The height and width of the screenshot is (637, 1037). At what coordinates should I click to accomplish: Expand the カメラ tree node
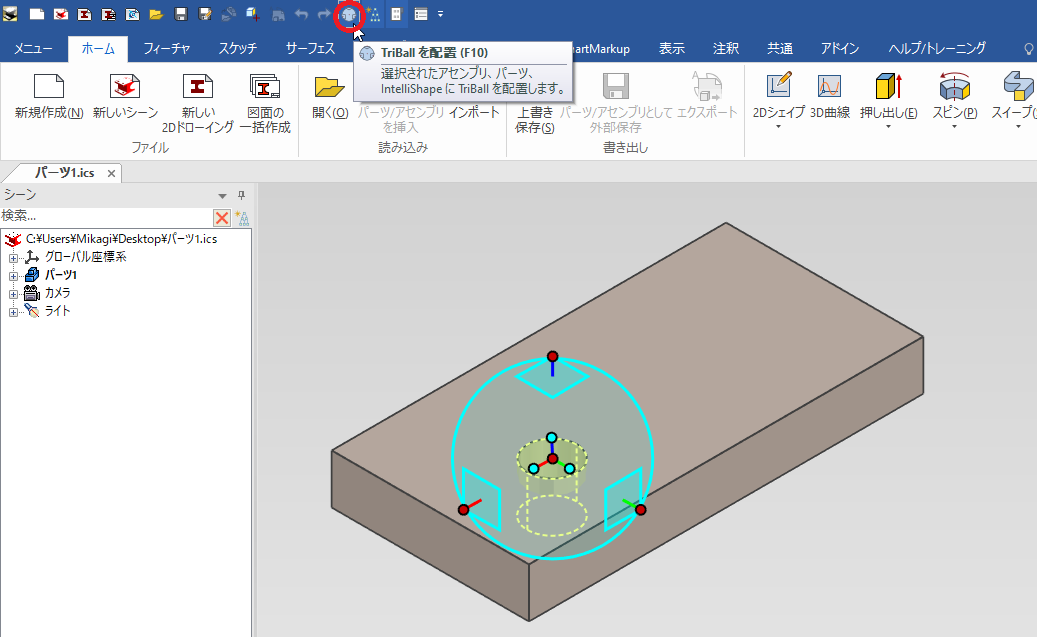click(x=14, y=293)
